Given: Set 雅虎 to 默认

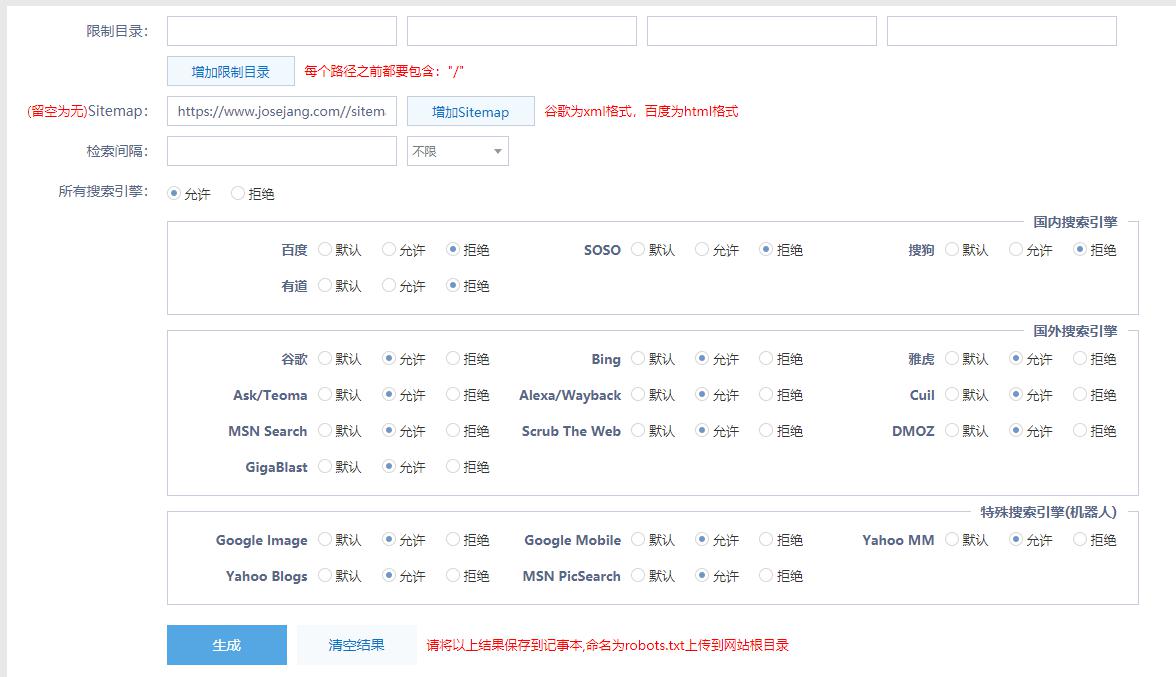Looking at the screenshot, I should coord(950,358).
